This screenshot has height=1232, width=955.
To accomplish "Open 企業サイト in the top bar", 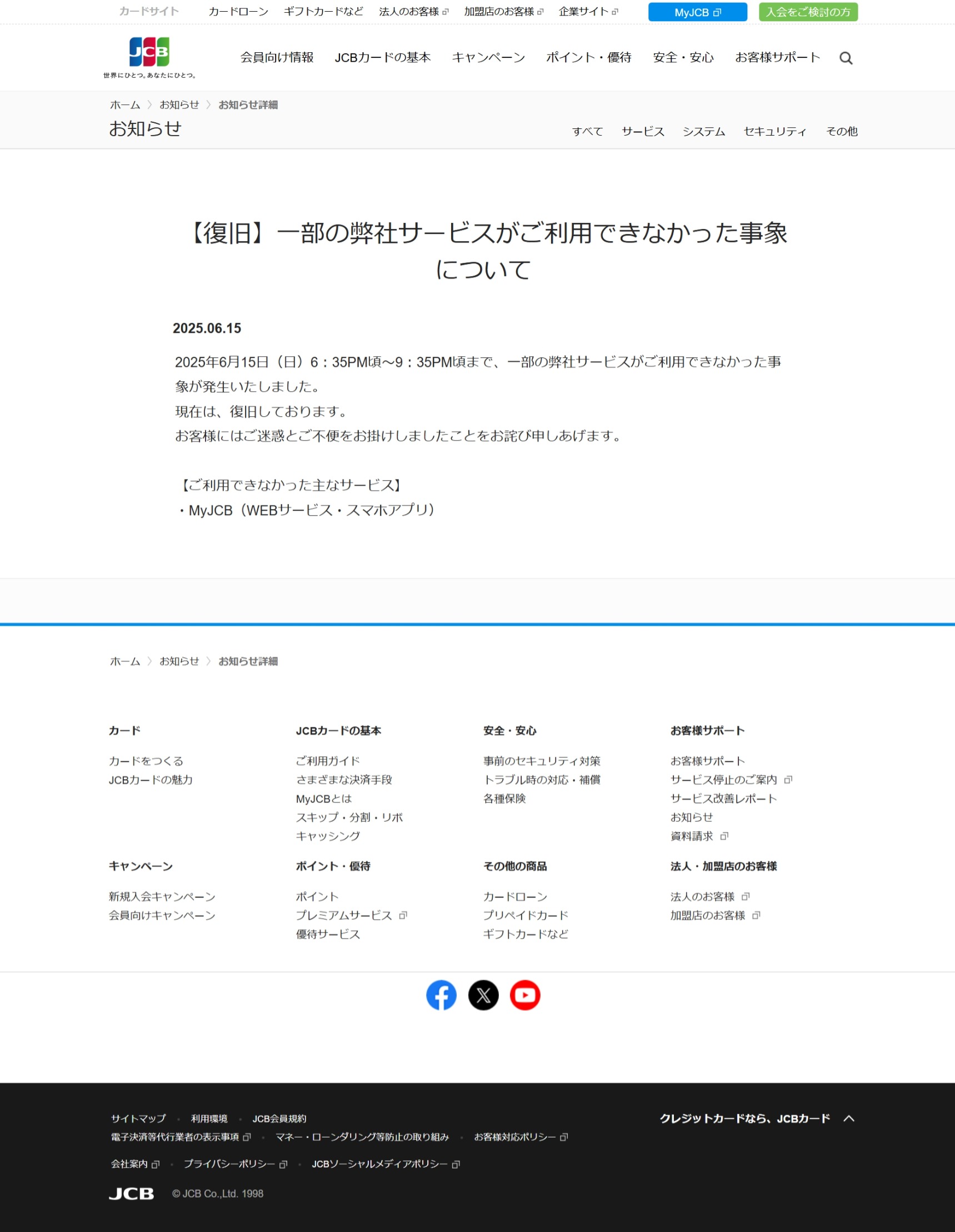I will 588,12.
